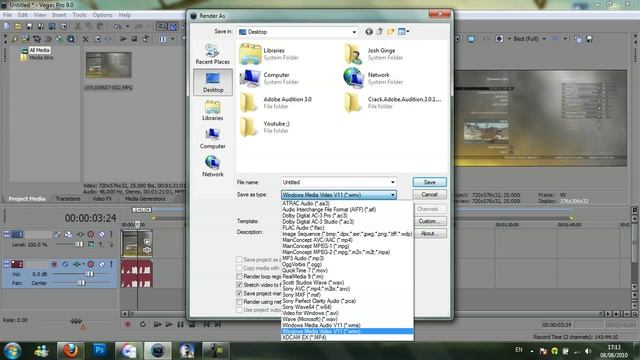Open File name history dropdown arrow

pos(393,182)
